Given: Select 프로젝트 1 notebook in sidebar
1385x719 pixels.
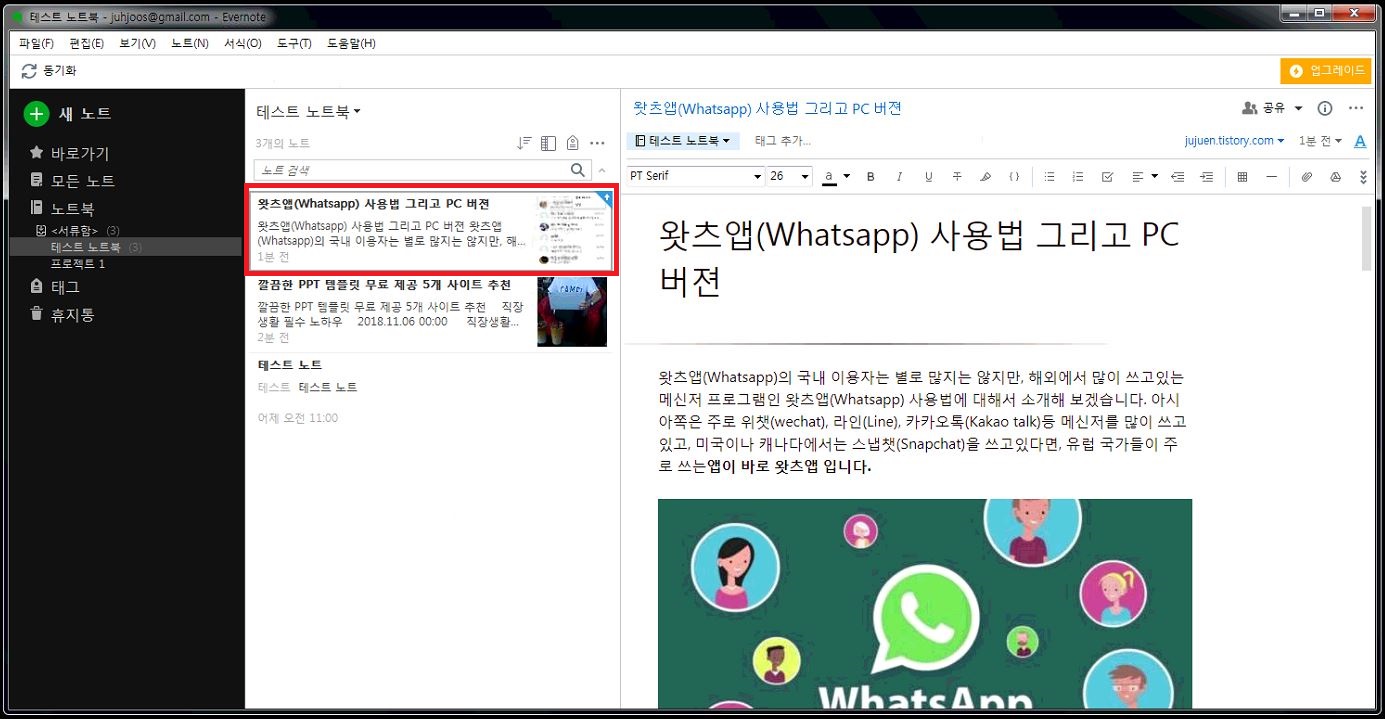Looking at the screenshot, I should (x=78, y=264).
